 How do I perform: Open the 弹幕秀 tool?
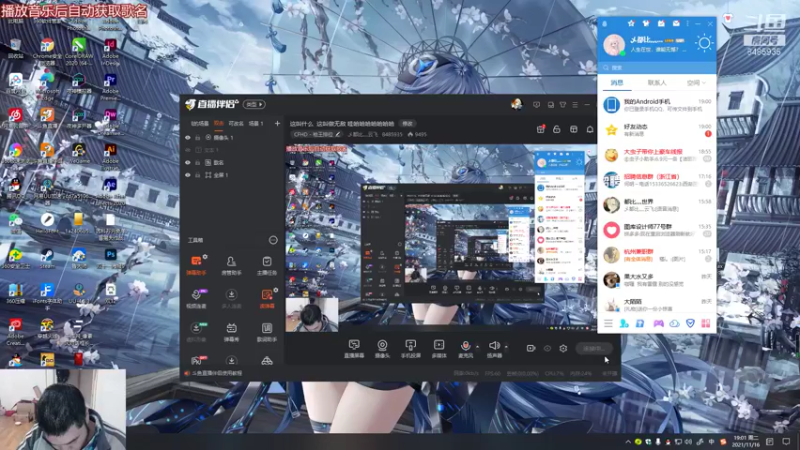tap(231, 332)
